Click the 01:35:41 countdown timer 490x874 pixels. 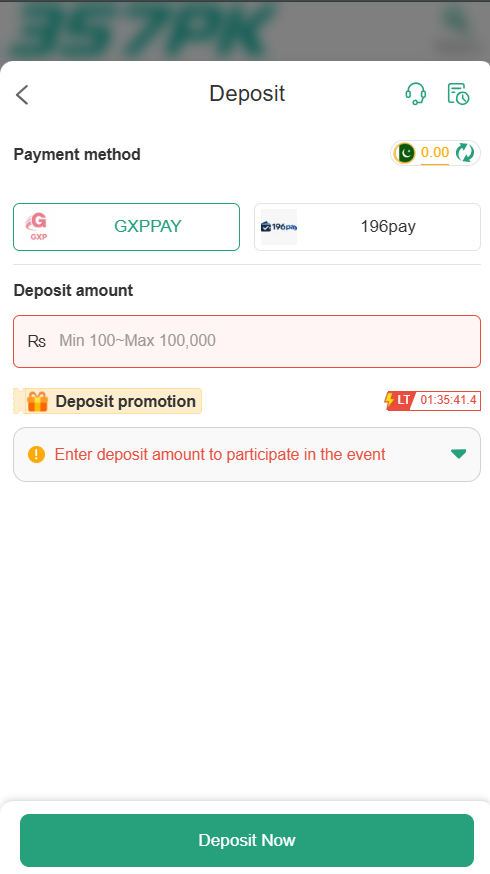click(448, 400)
